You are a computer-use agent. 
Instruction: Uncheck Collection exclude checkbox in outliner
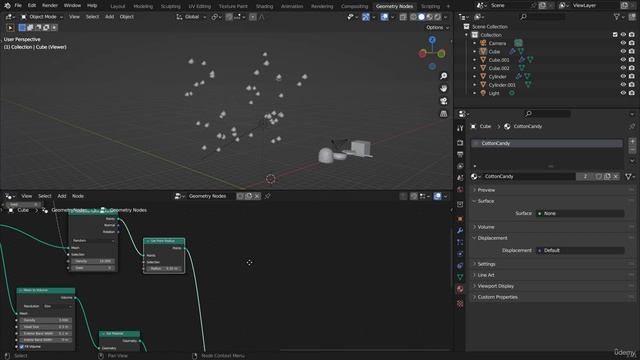coord(615,35)
